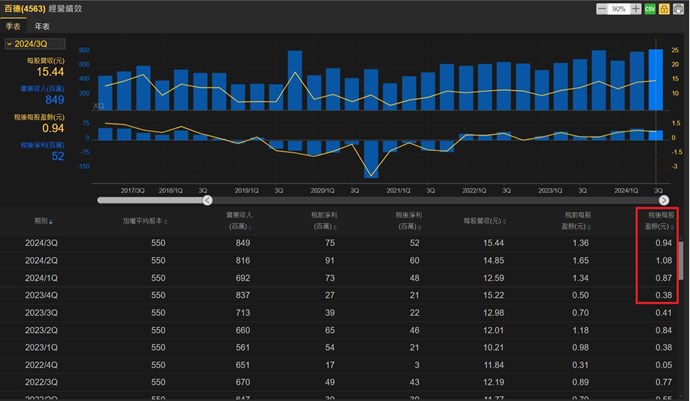Export data with the green CSV icon
690x401 pixels.
coord(650,8)
